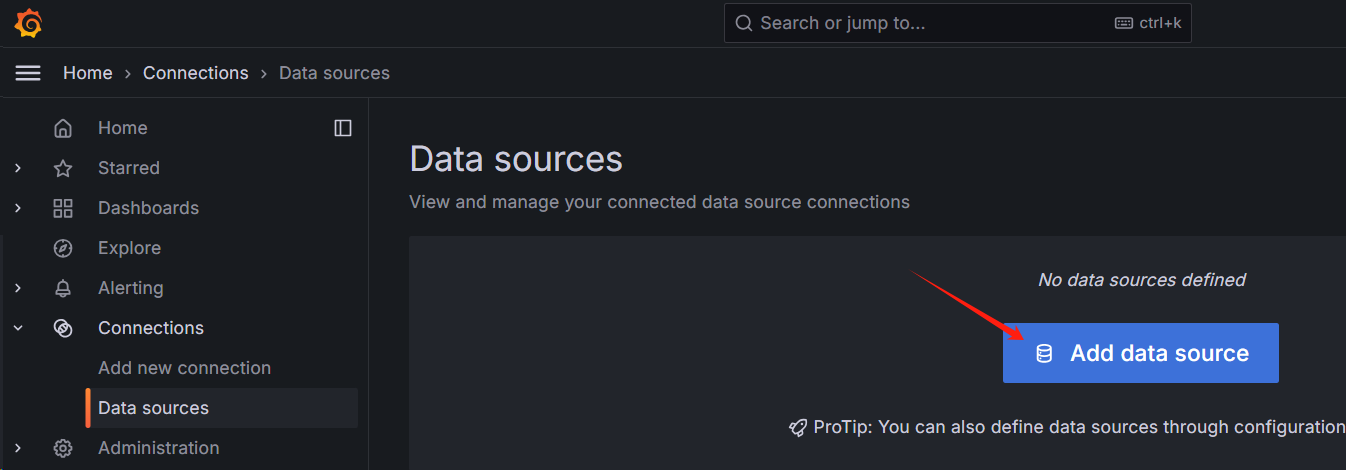The height and width of the screenshot is (470, 1346).
Task: Expand the Dashboards section chevron
Action: (x=18, y=208)
